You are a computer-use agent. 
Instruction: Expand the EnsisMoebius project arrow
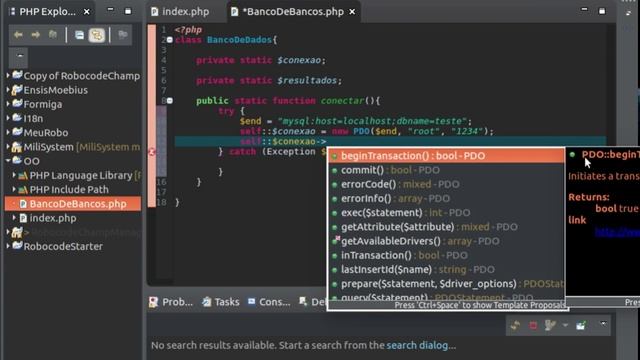point(8,90)
